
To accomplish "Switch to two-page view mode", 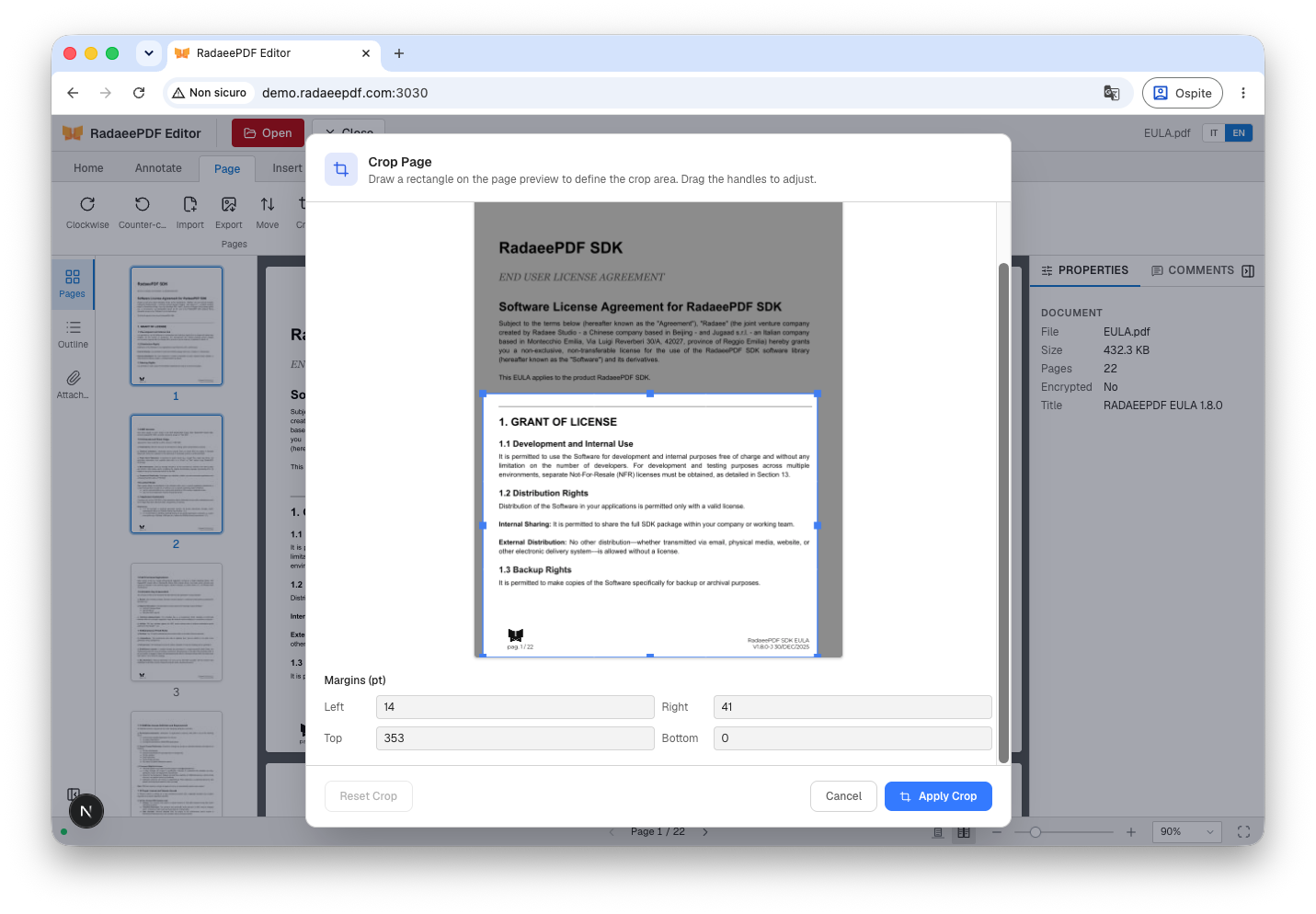I will click(x=963, y=832).
